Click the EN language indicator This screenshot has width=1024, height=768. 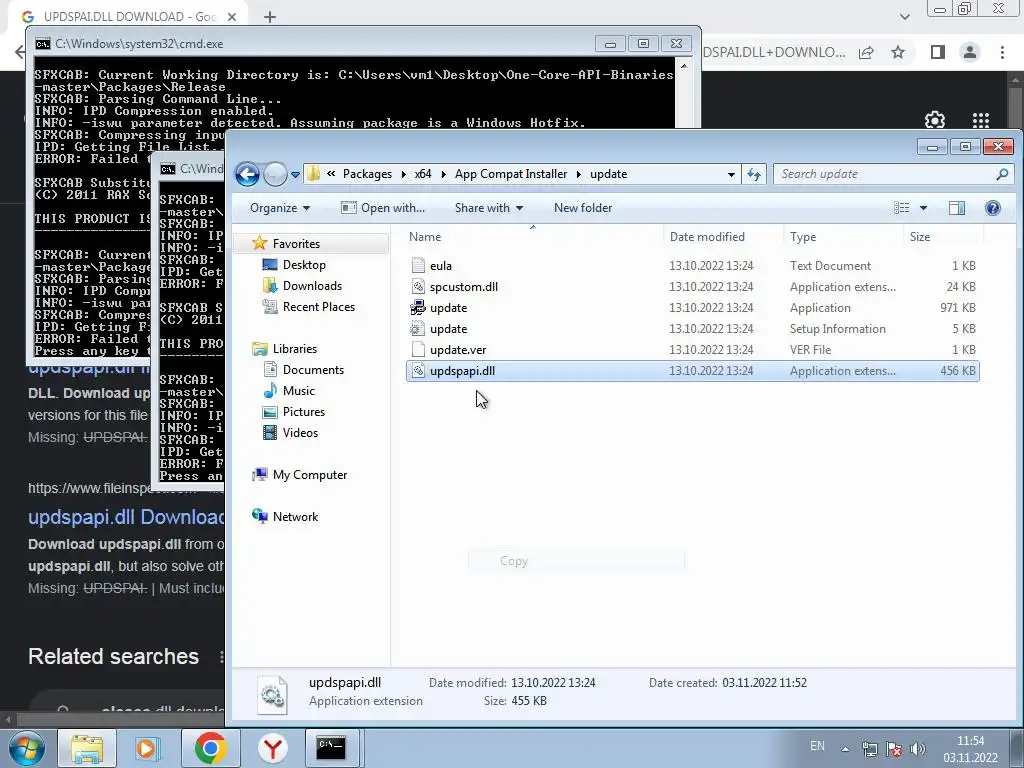point(817,746)
